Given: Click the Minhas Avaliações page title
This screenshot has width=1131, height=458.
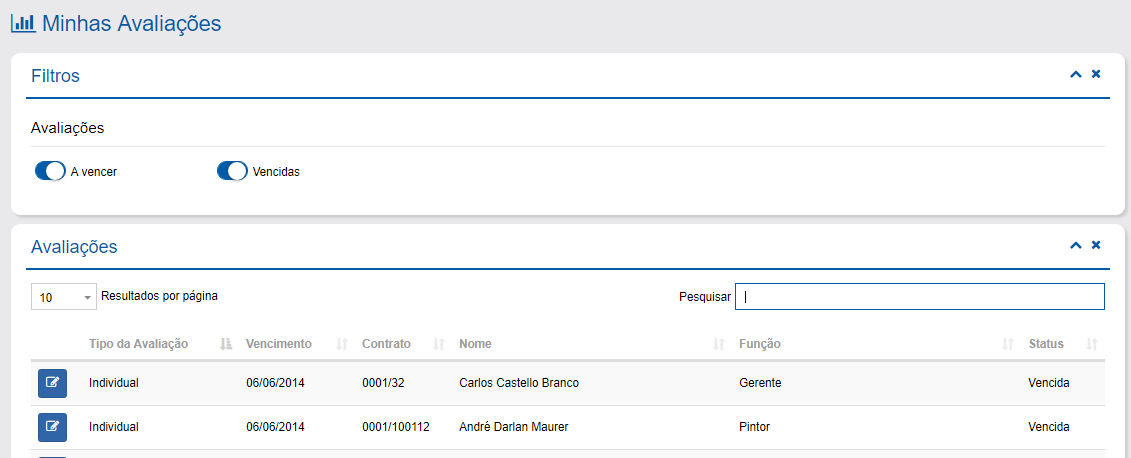Looking at the screenshot, I should (131, 23).
